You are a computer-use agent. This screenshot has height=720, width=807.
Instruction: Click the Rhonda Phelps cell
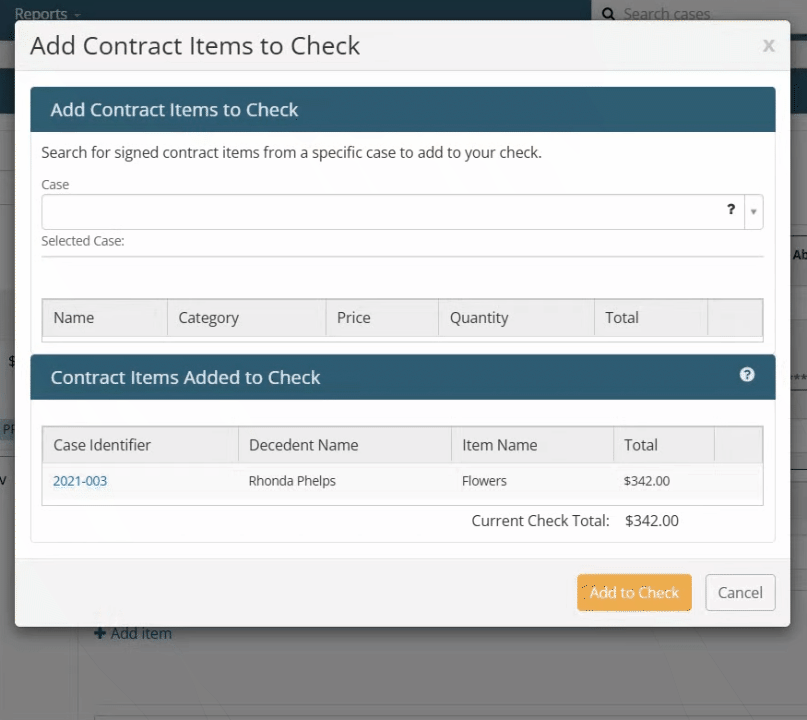pos(292,481)
